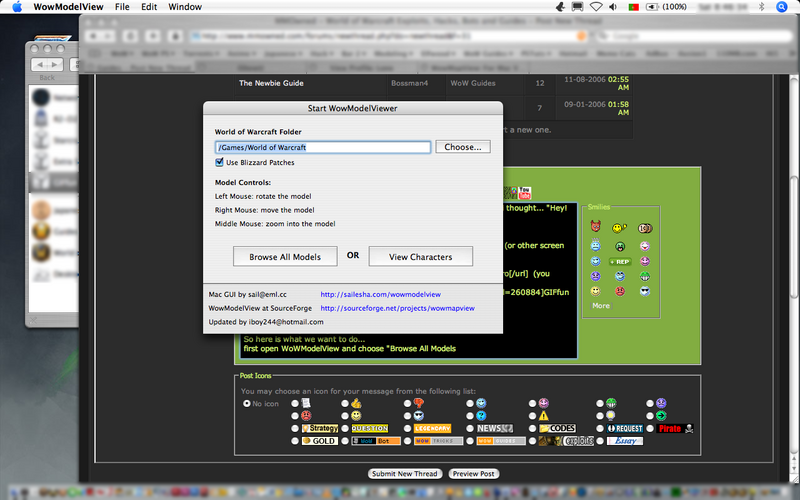Insert the plain yellow smile smiley
Screen dimensions: 800x500
595,291
